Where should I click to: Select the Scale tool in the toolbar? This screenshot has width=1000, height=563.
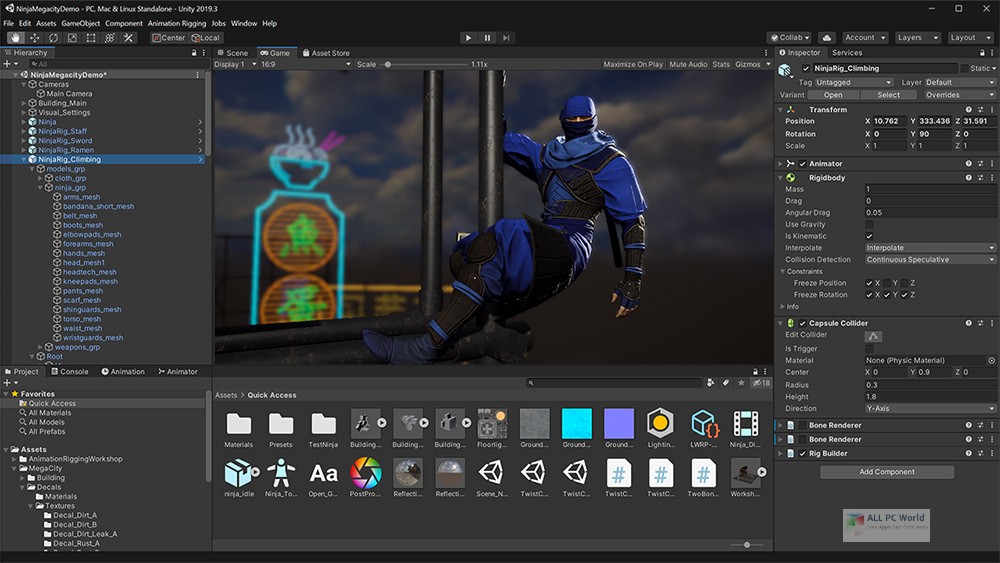(x=72, y=38)
